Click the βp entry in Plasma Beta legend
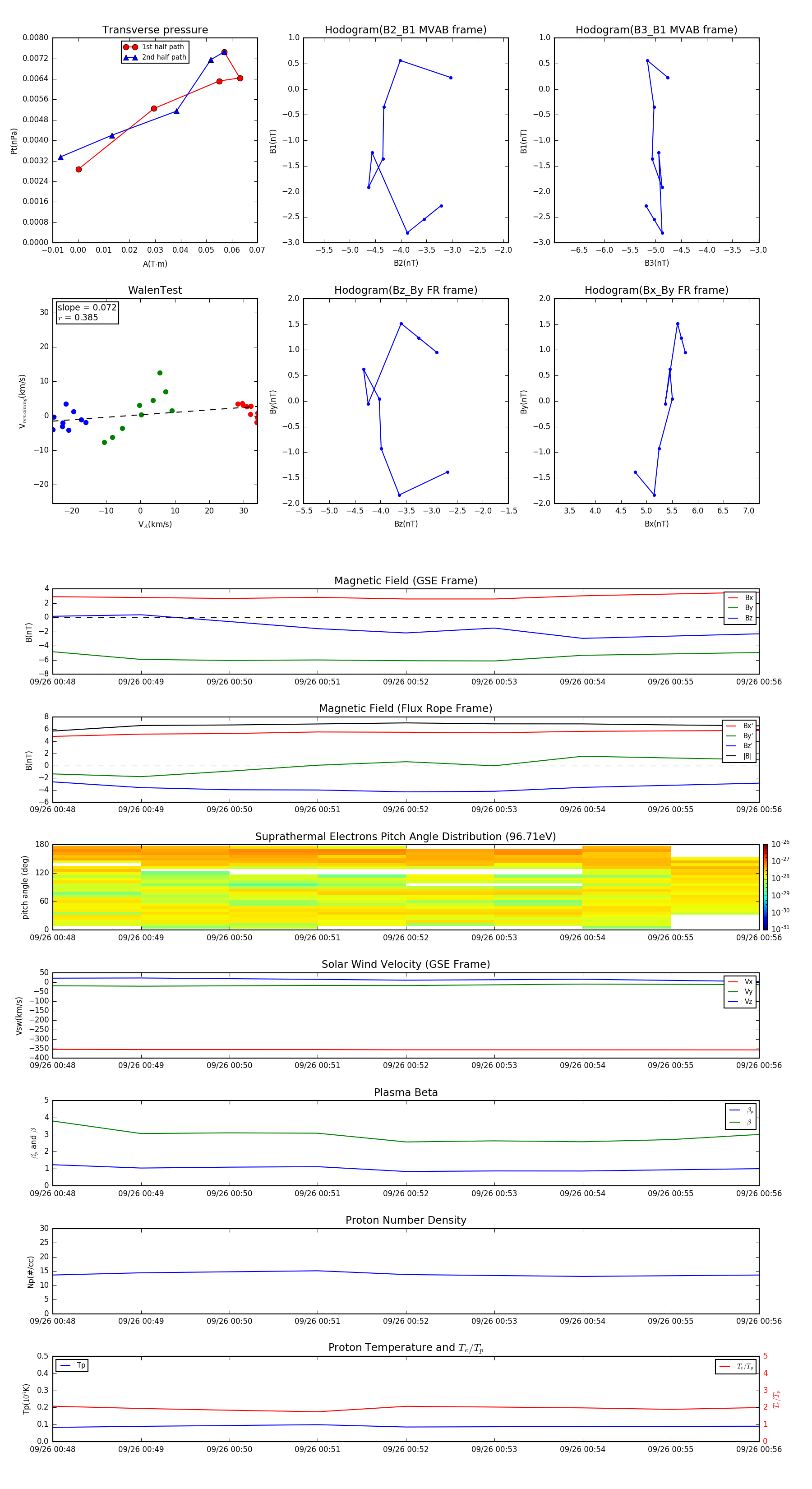This screenshot has height=1489, width=812. click(x=742, y=1110)
